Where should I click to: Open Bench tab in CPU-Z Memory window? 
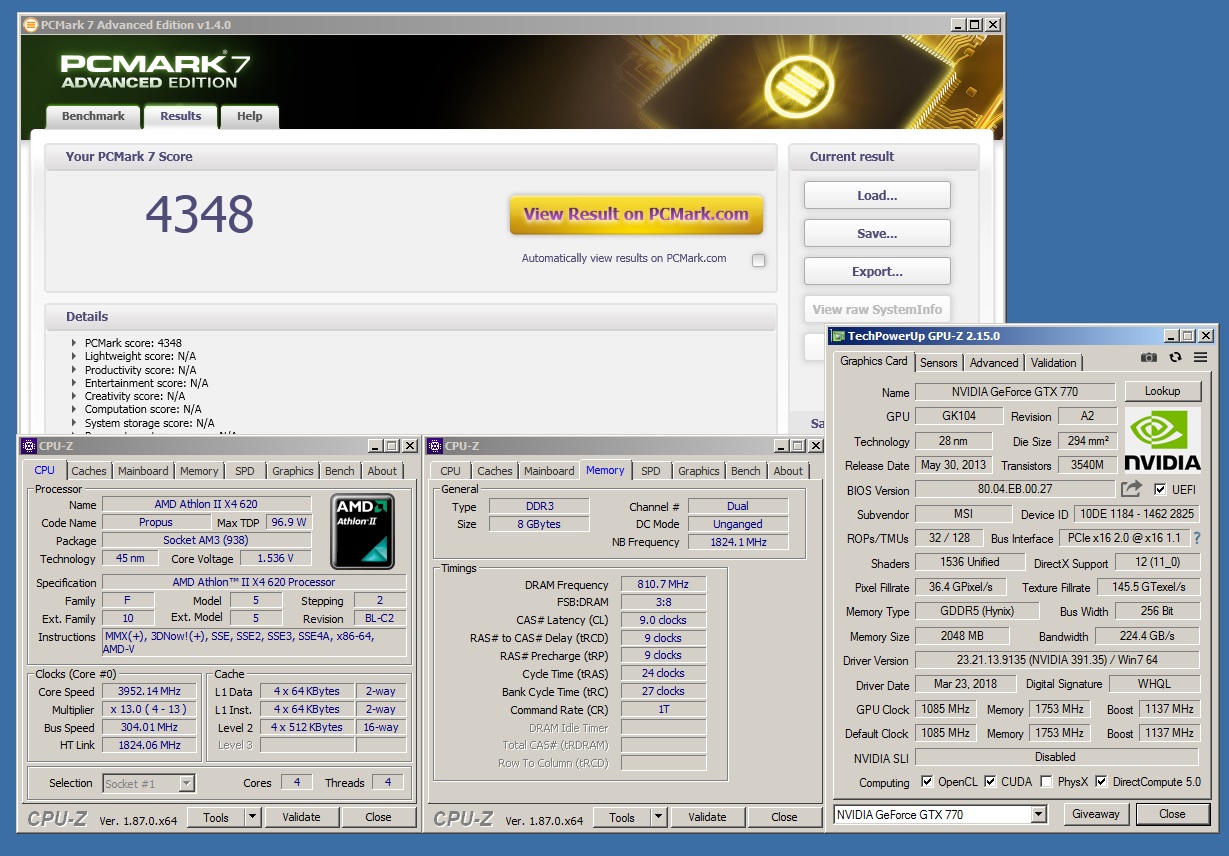[x=746, y=471]
